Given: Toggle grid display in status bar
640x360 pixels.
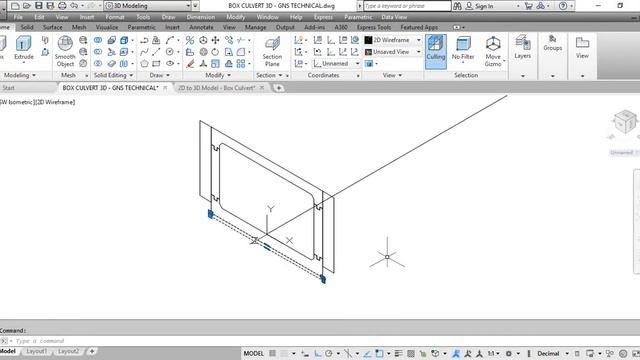Looking at the screenshot, I should 272,353.
